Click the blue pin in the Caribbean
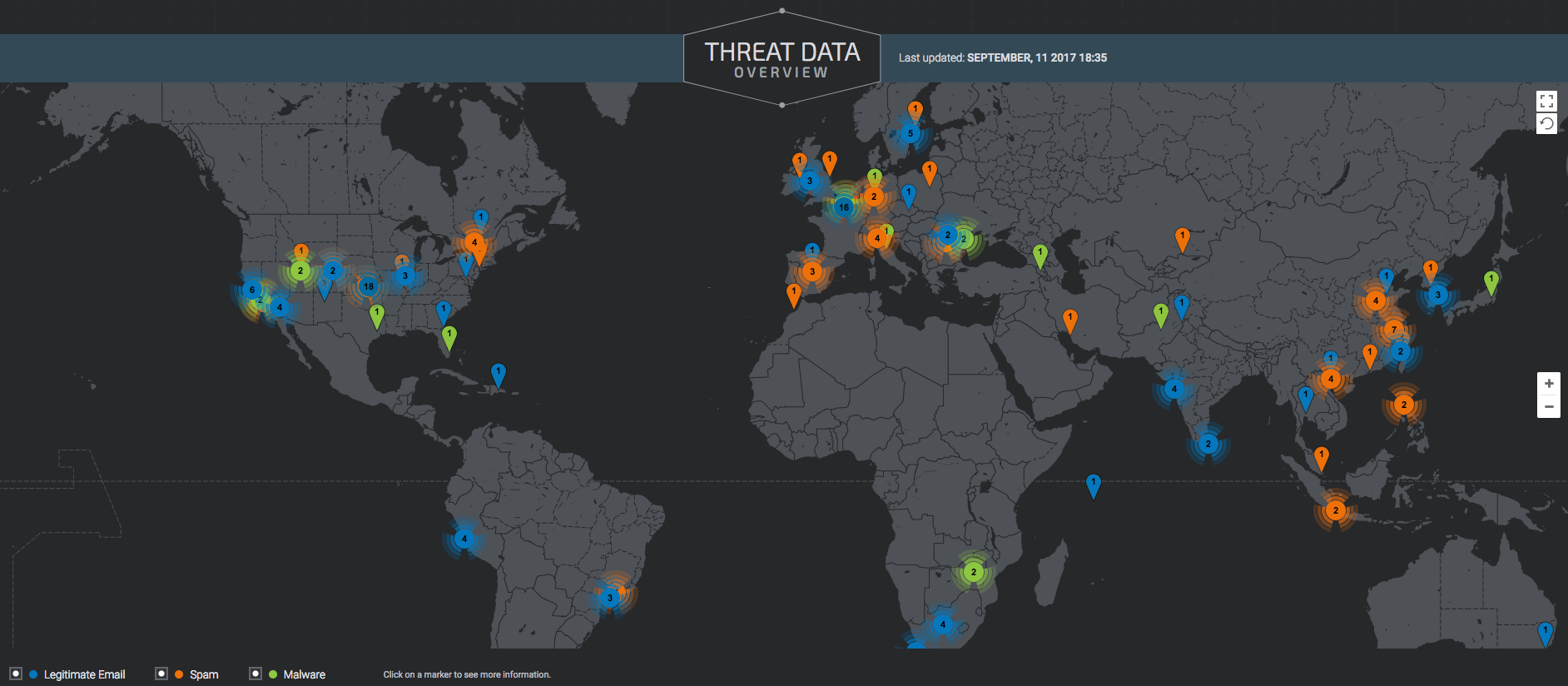Image resolution: width=1568 pixels, height=686 pixels. [x=498, y=374]
